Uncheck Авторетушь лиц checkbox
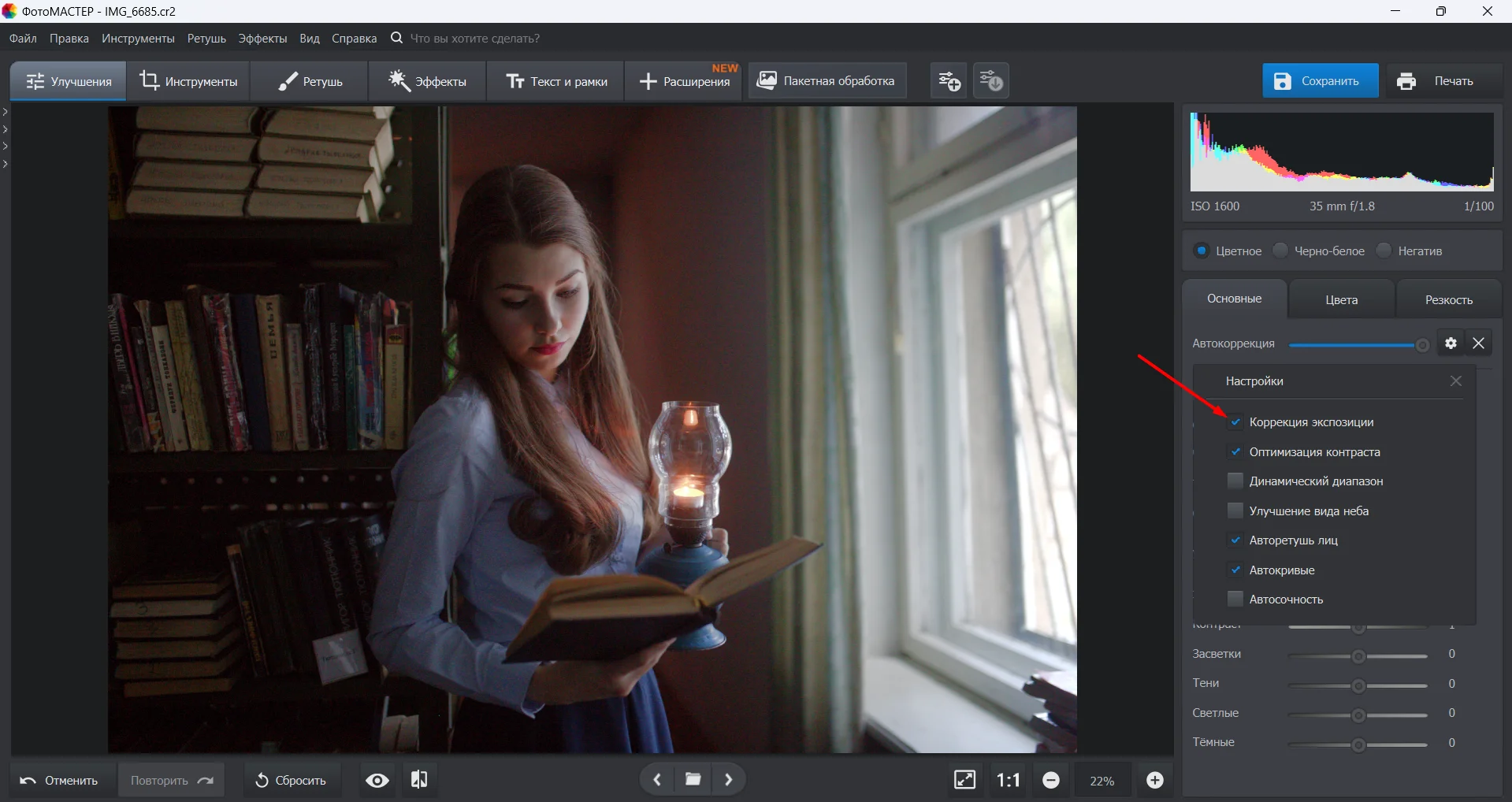Viewport: 1512px width, 802px height. [1235, 540]
